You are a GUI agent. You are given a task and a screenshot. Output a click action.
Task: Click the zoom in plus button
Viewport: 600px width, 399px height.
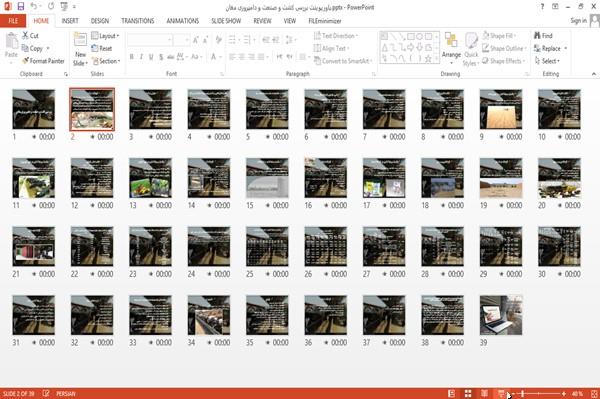564,394
